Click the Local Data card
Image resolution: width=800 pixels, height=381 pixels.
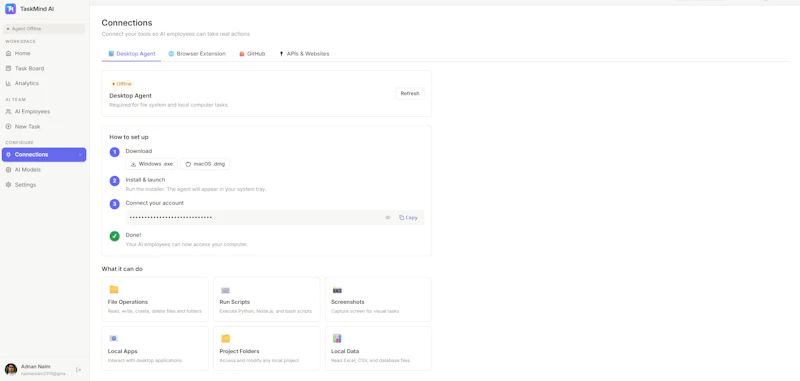[379, 348]
